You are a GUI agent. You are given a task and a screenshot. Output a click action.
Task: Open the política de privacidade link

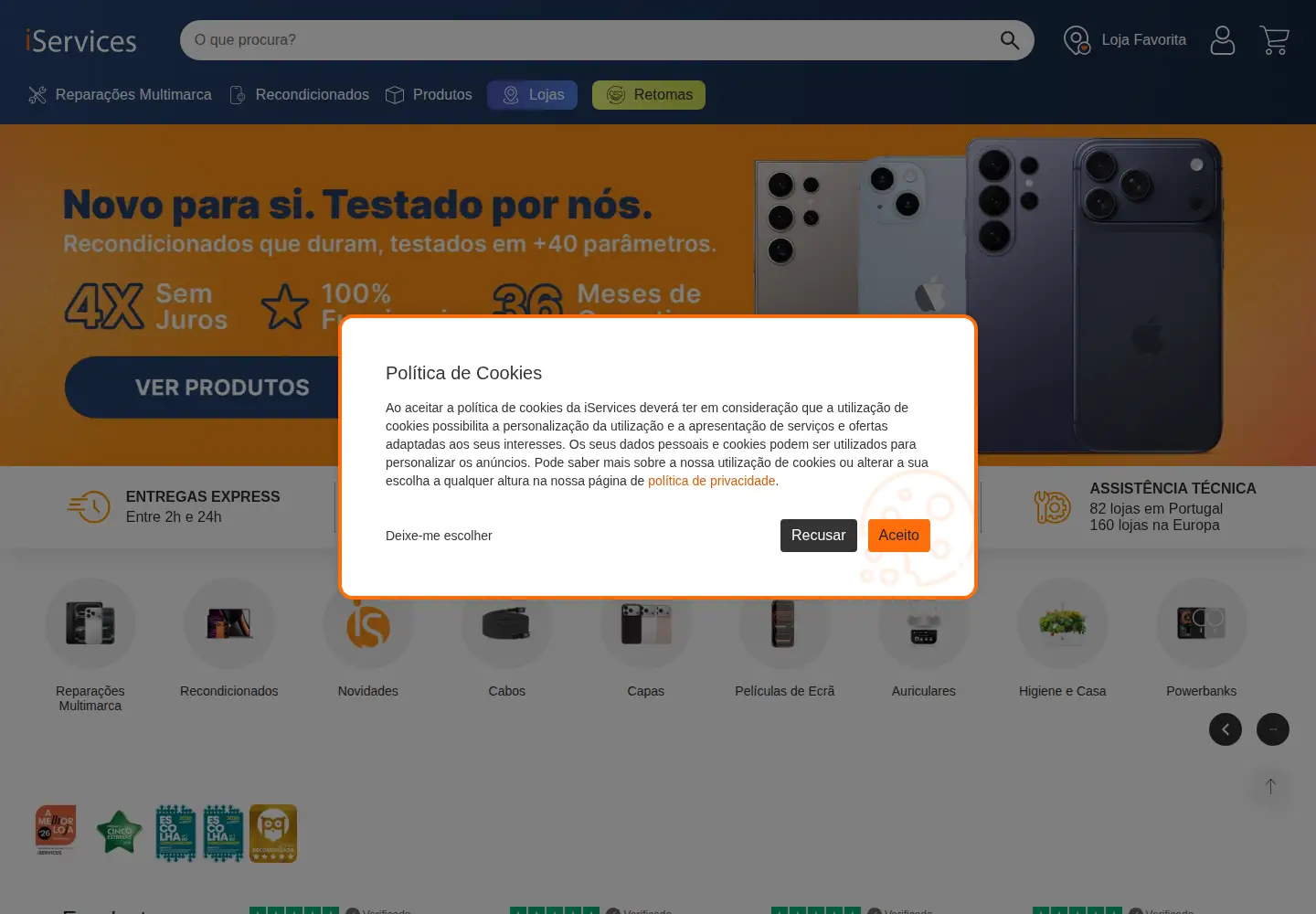point(712,481)
